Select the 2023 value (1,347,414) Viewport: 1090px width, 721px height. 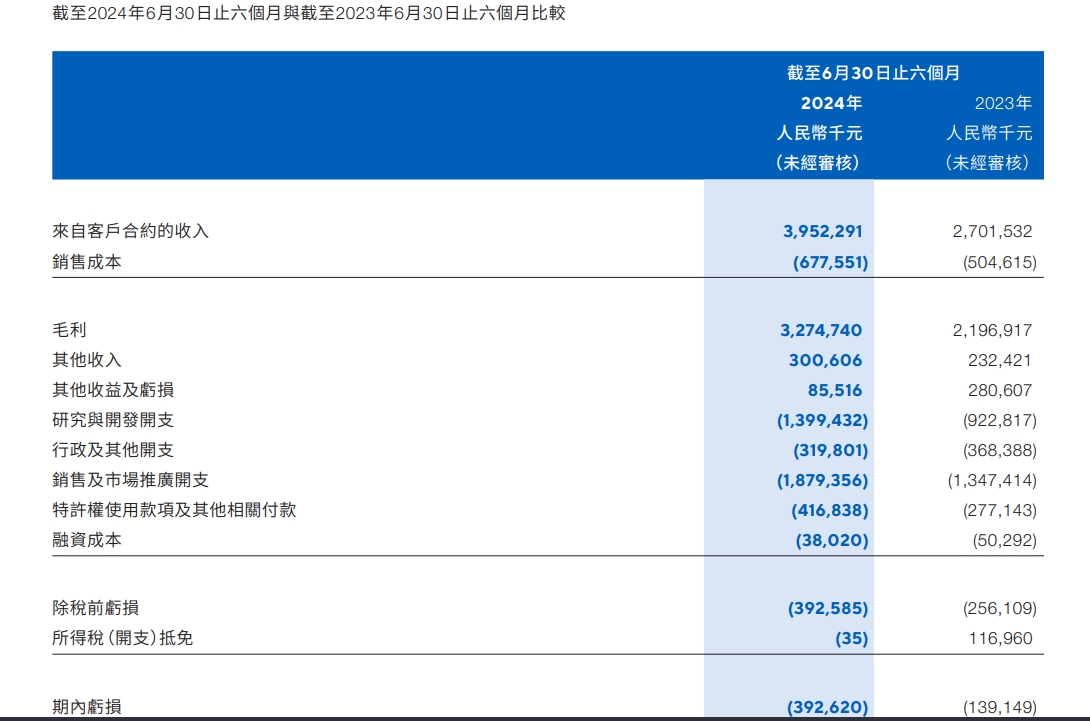(991, 480)
